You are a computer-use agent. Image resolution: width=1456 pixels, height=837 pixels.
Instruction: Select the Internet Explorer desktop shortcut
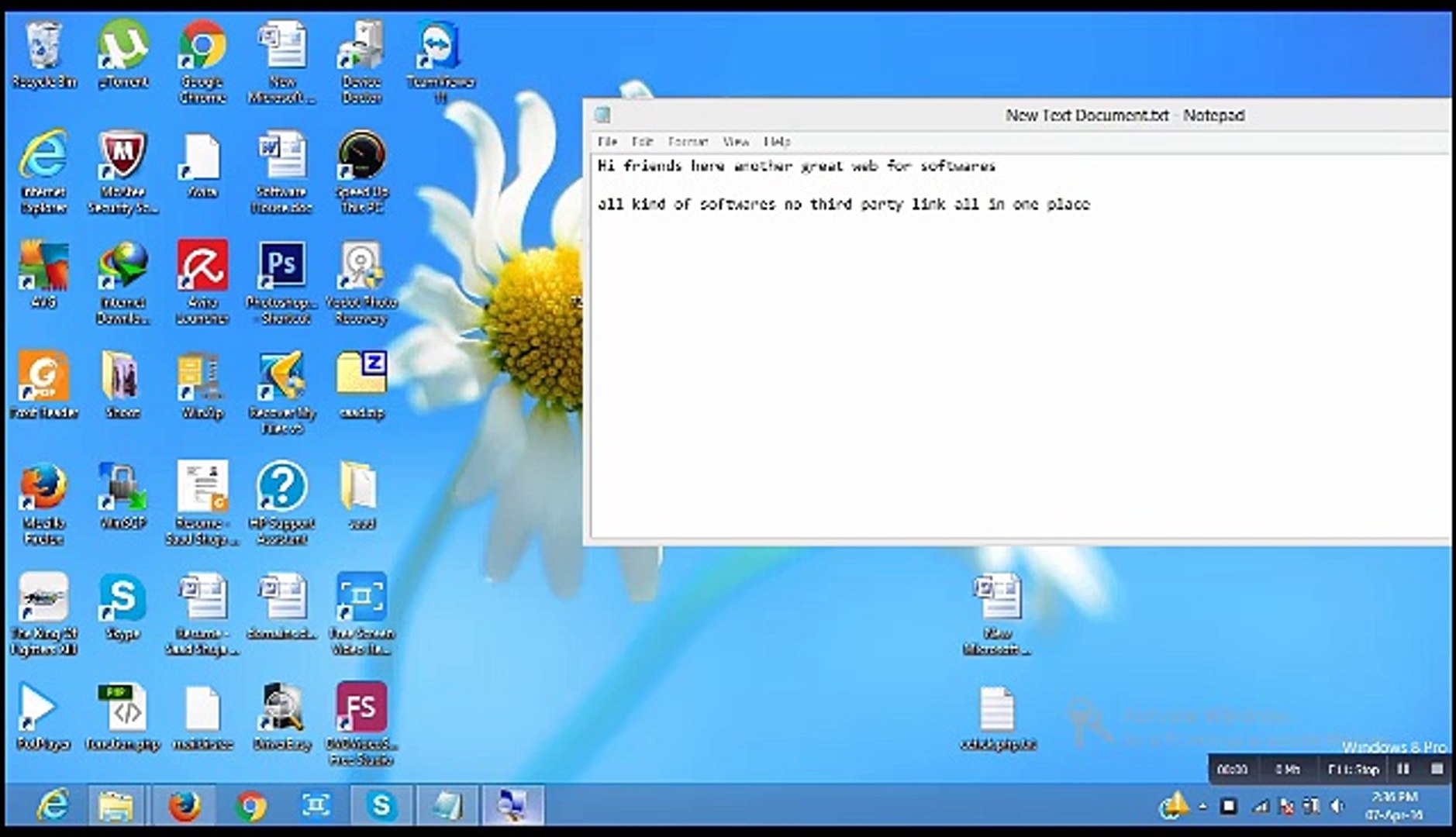pyautogui.click(x=43, y=172)
